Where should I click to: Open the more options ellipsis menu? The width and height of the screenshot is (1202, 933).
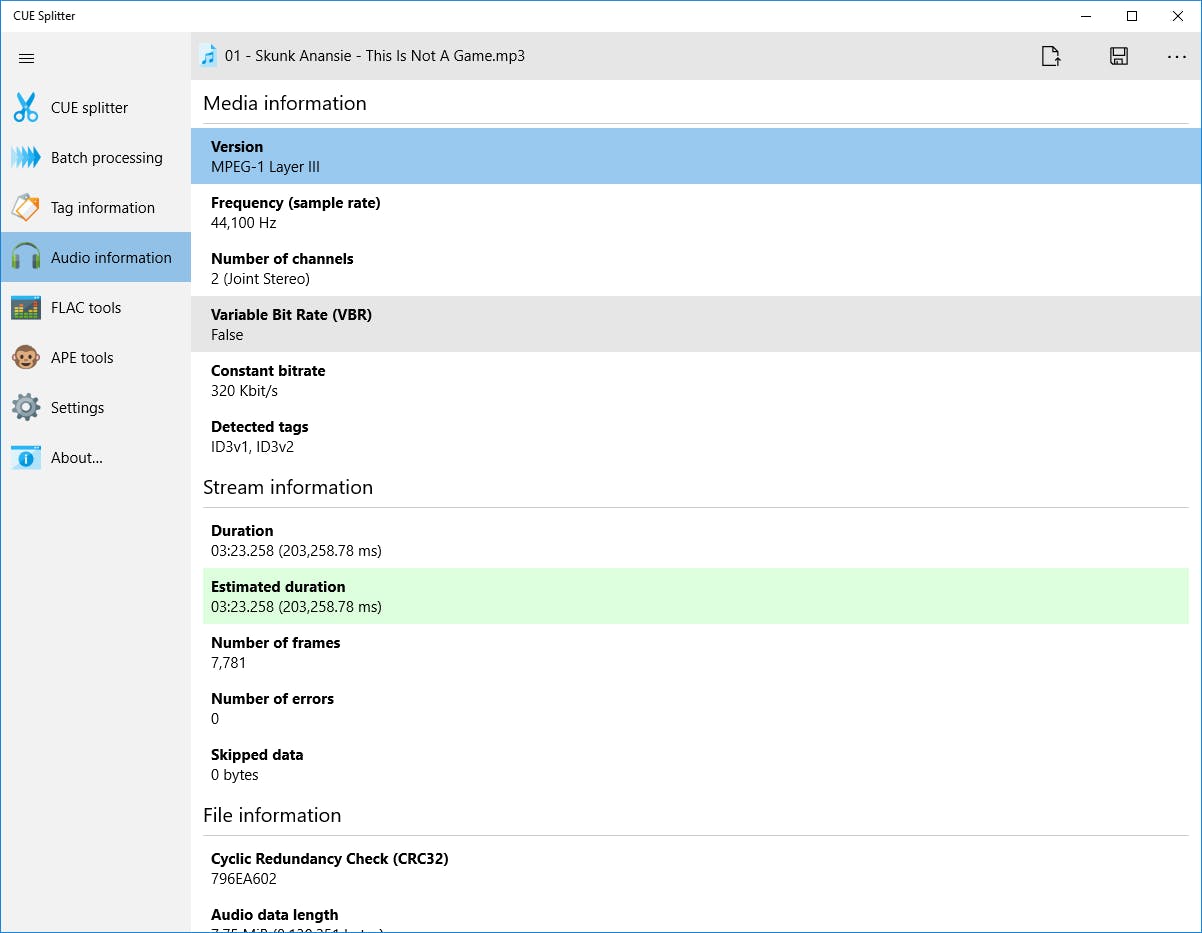tap(1177, 57)
